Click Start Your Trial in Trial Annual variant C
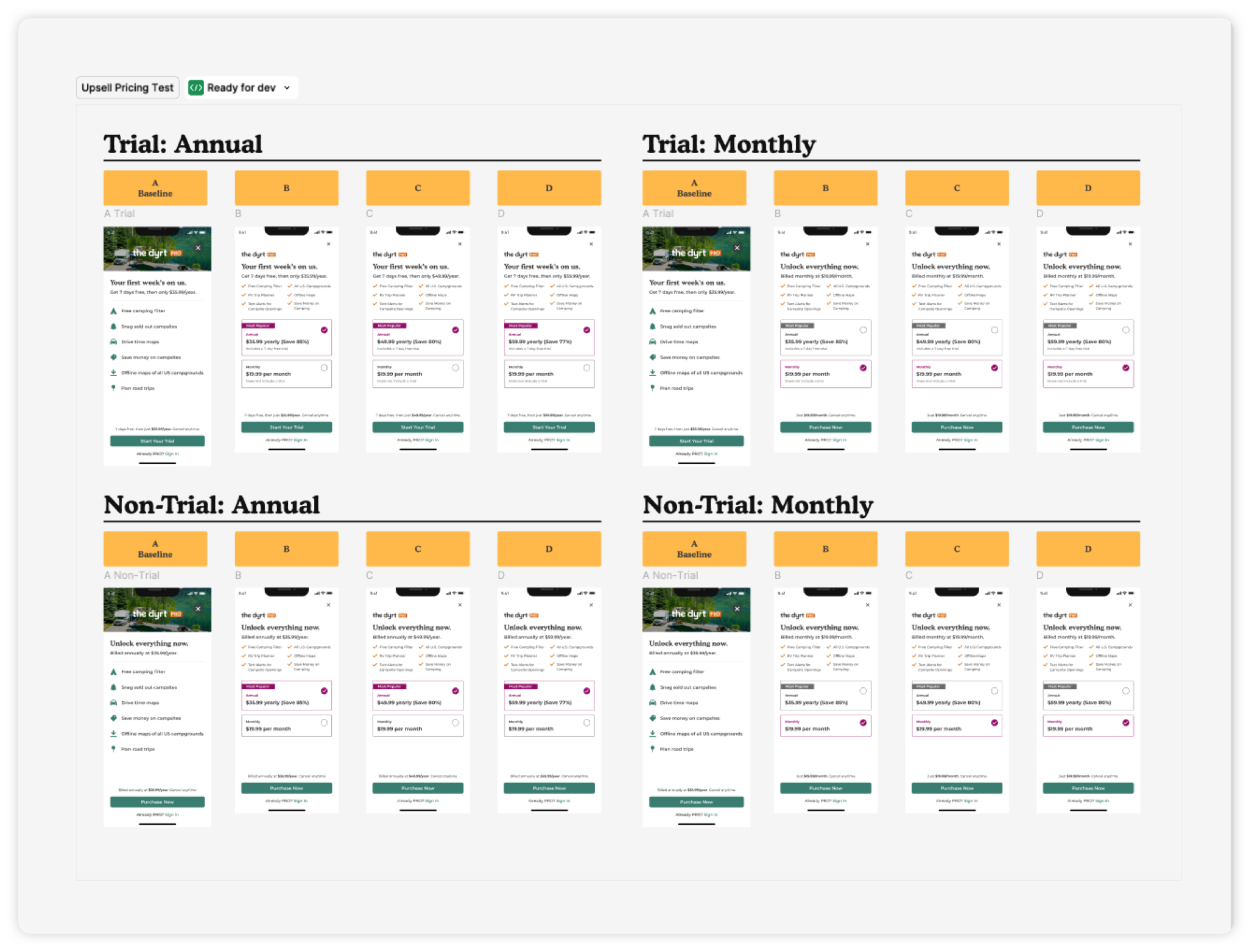This screenshot has height=952, width=1252. click(418, 427)
